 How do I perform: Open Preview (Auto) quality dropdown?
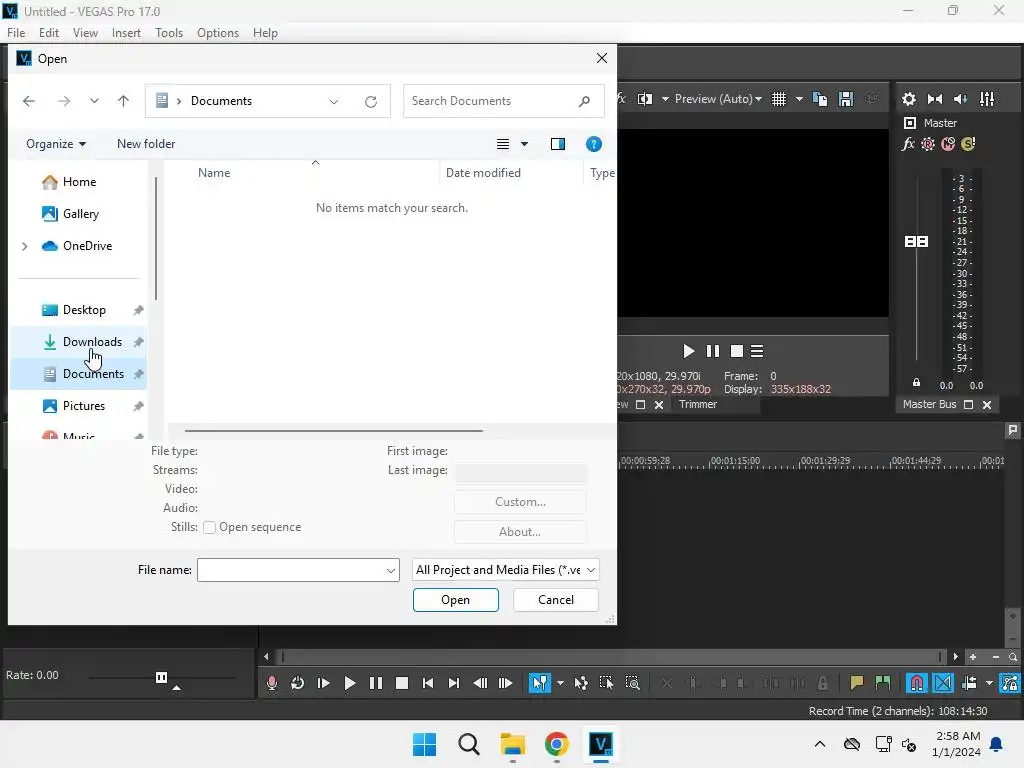point(718,99)
